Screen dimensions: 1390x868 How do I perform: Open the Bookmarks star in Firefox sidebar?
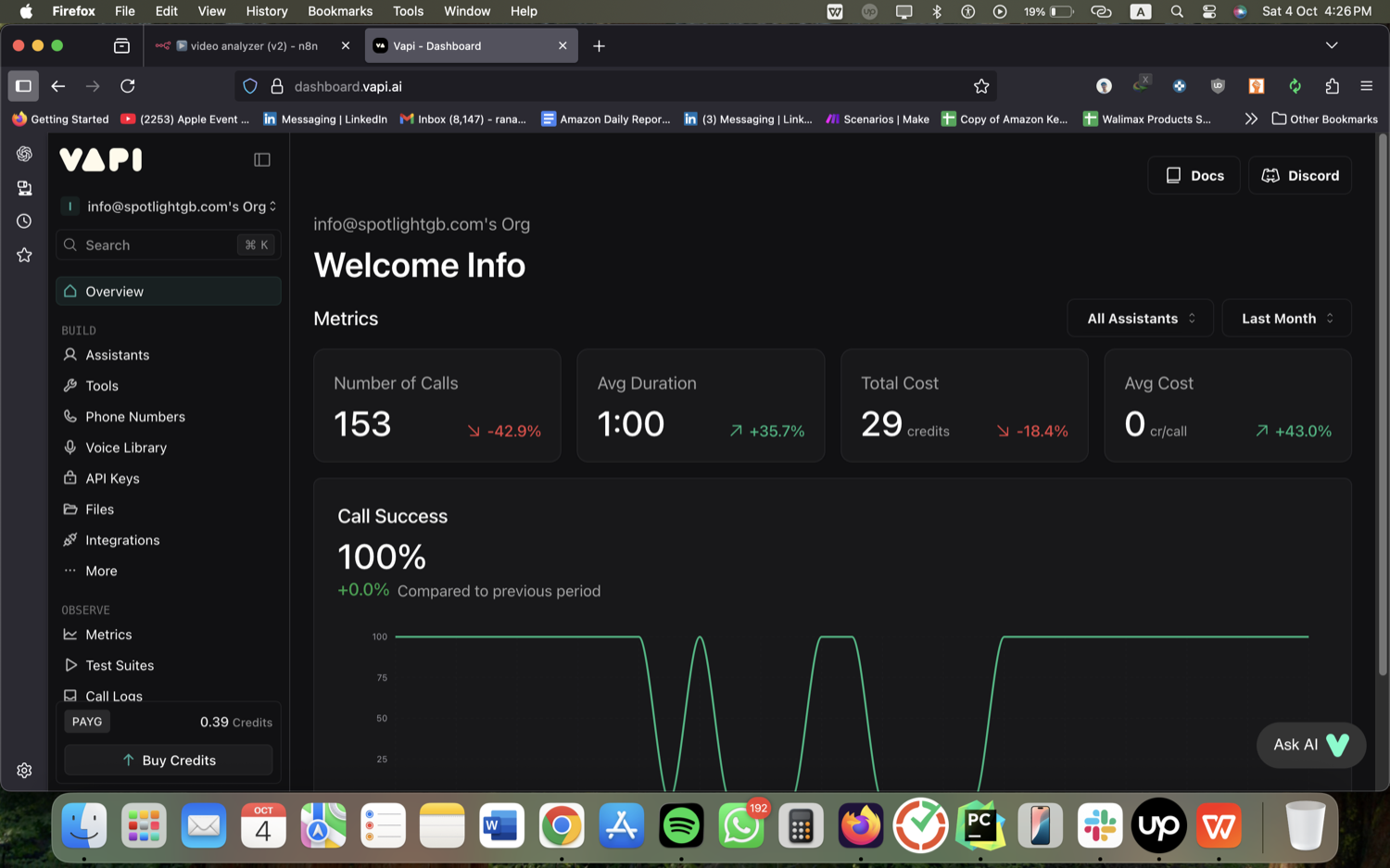click(x=24, y=255)
